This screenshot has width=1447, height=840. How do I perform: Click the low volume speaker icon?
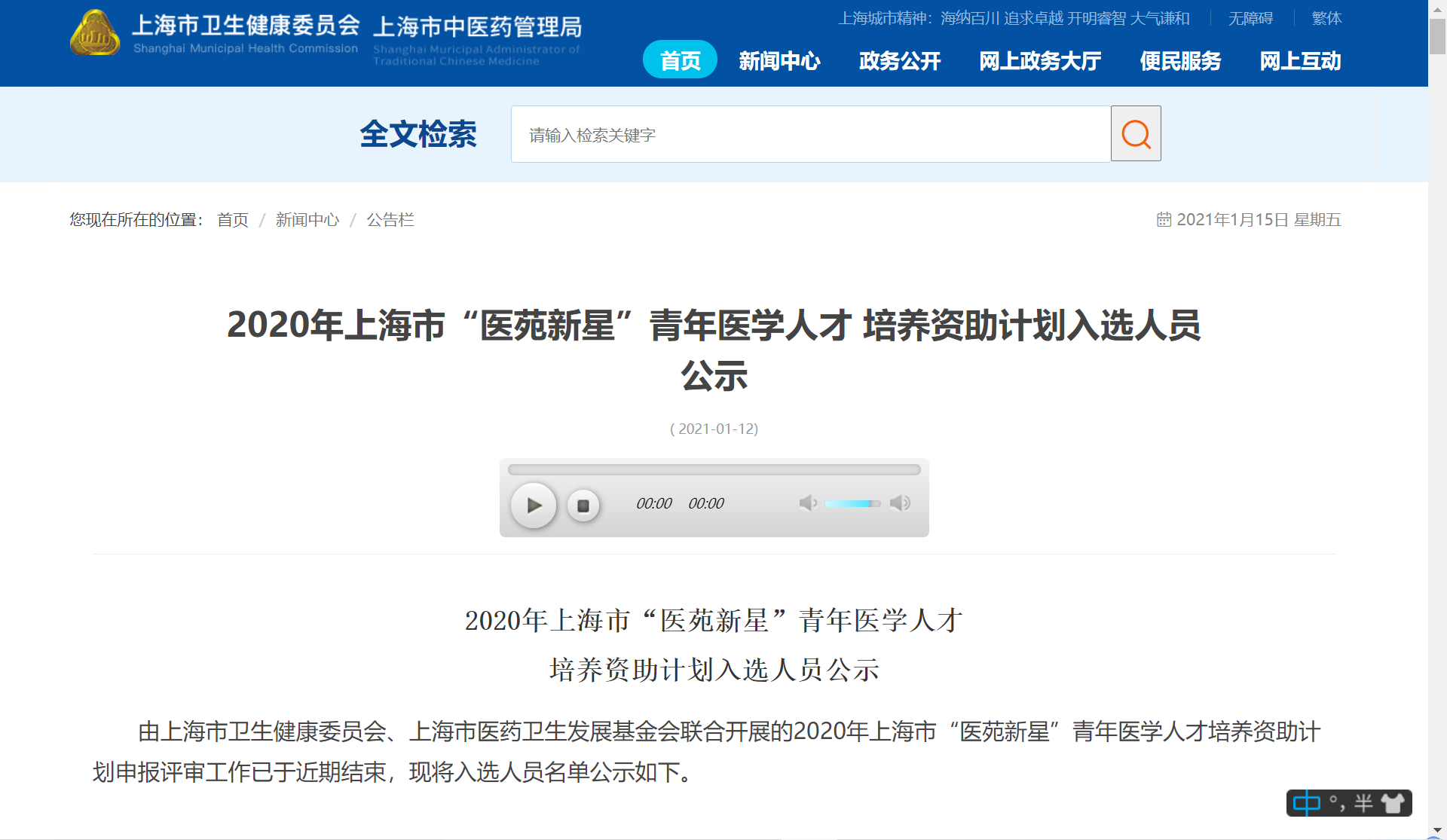click(808, 503)
